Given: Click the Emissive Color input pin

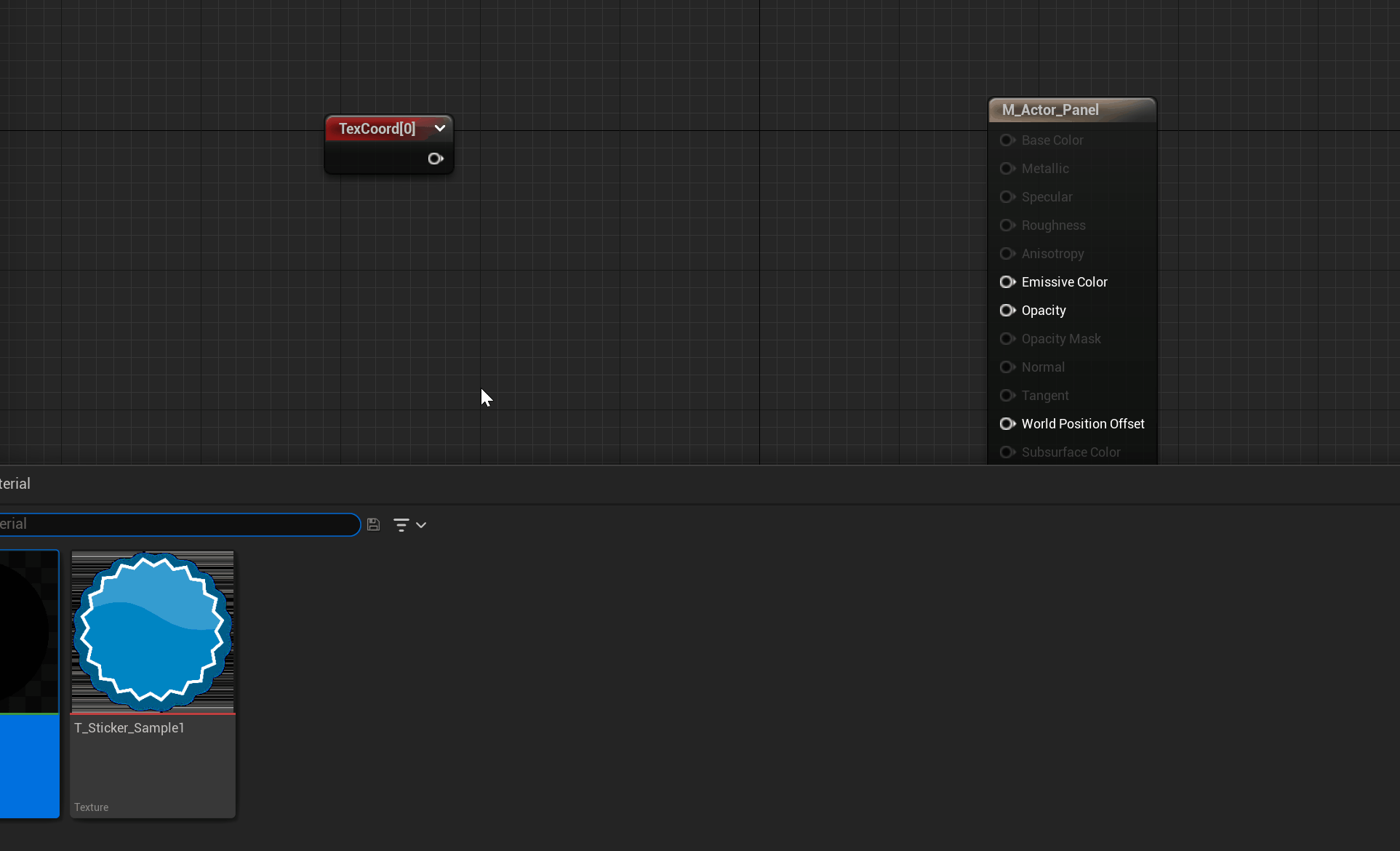Looking at the screenshot, I should click(1007, 282).
